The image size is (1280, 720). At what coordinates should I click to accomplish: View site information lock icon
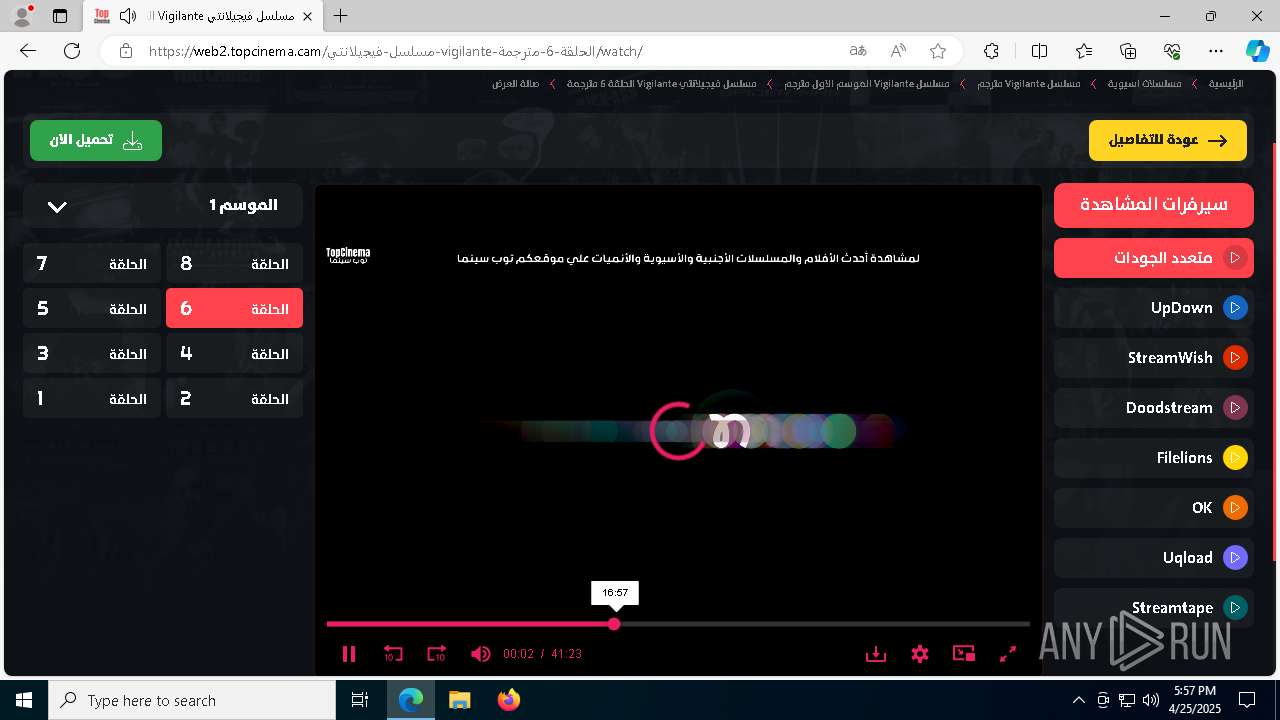tap(125, 51)
